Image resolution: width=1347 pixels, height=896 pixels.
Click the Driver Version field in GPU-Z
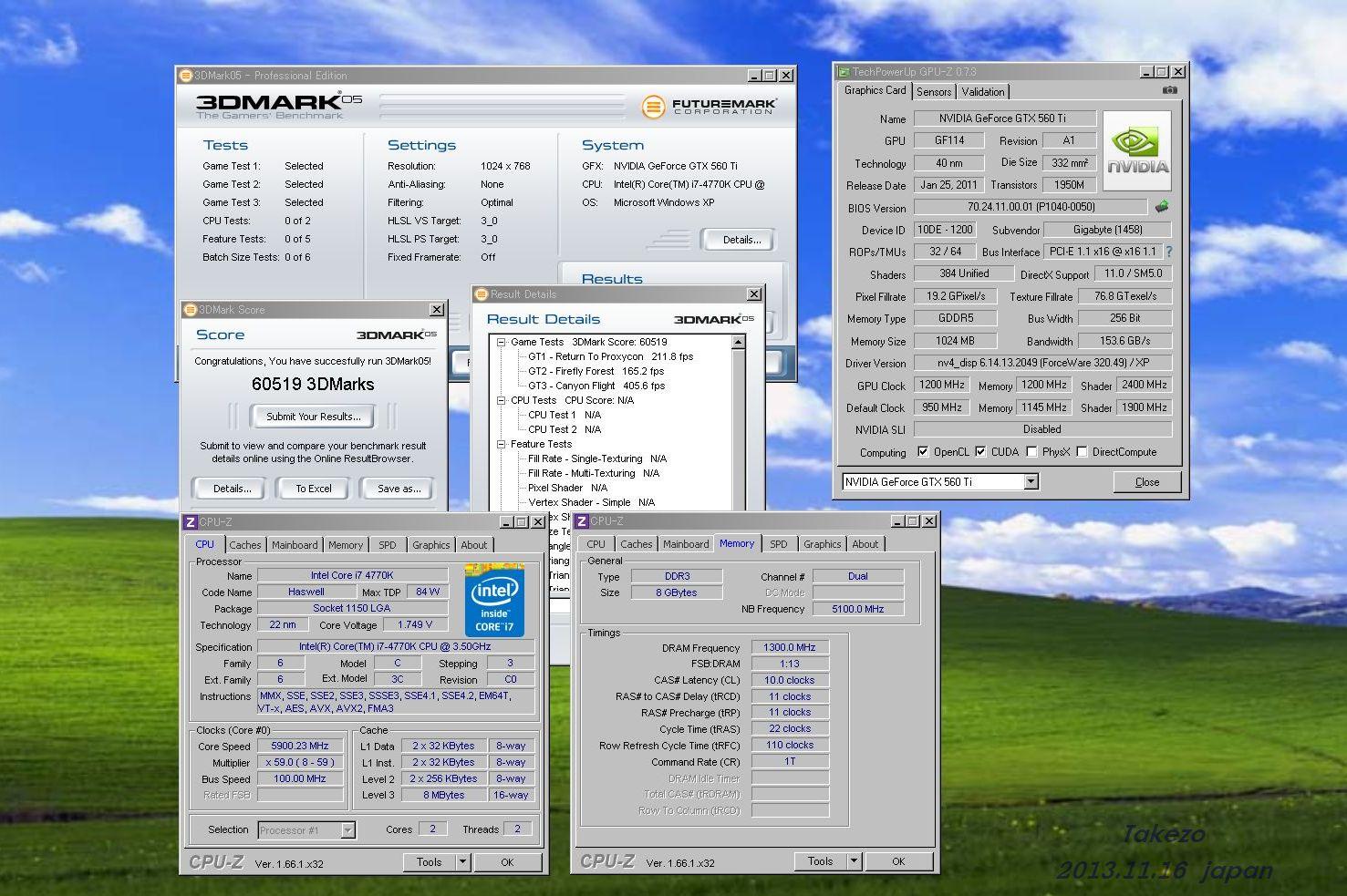[x=1042, y=363]
